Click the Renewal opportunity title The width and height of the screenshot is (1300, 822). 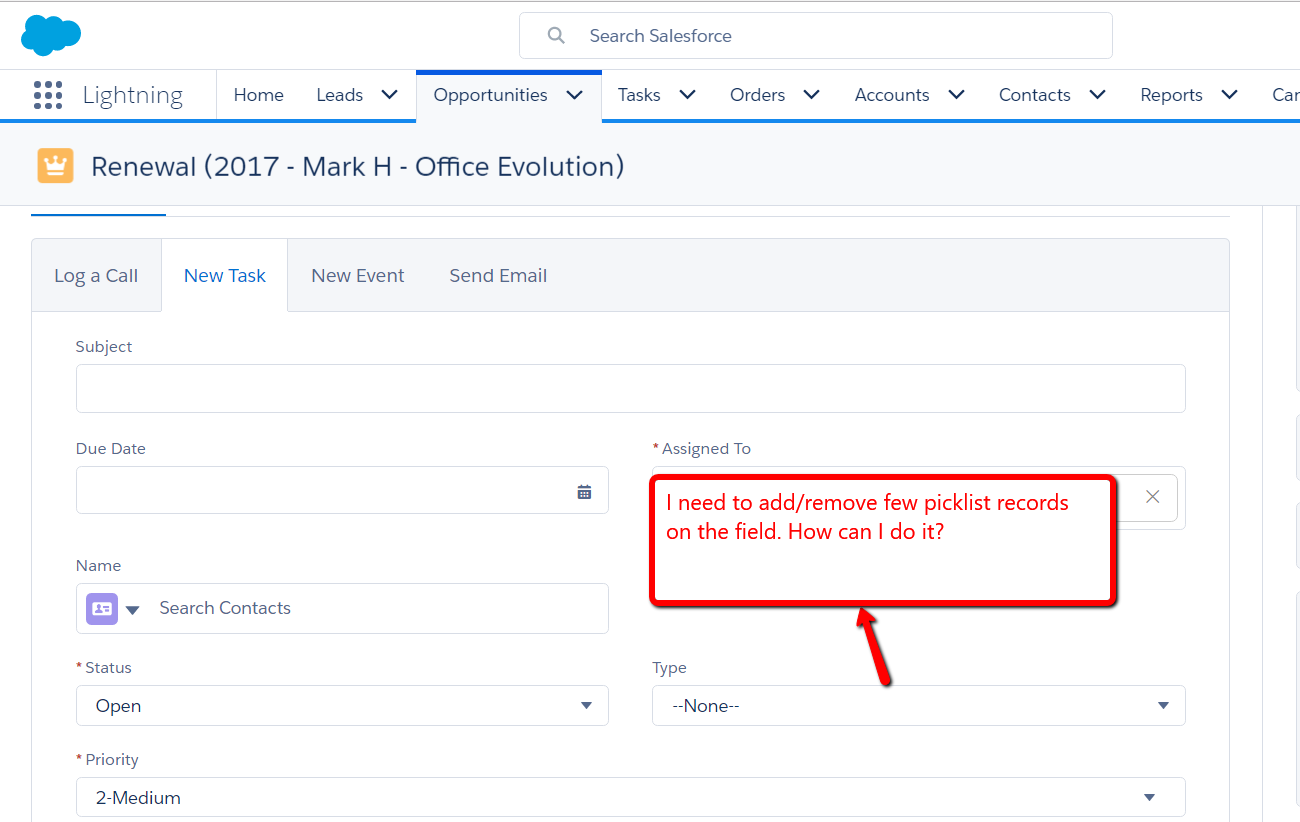(x=358, y=166)
